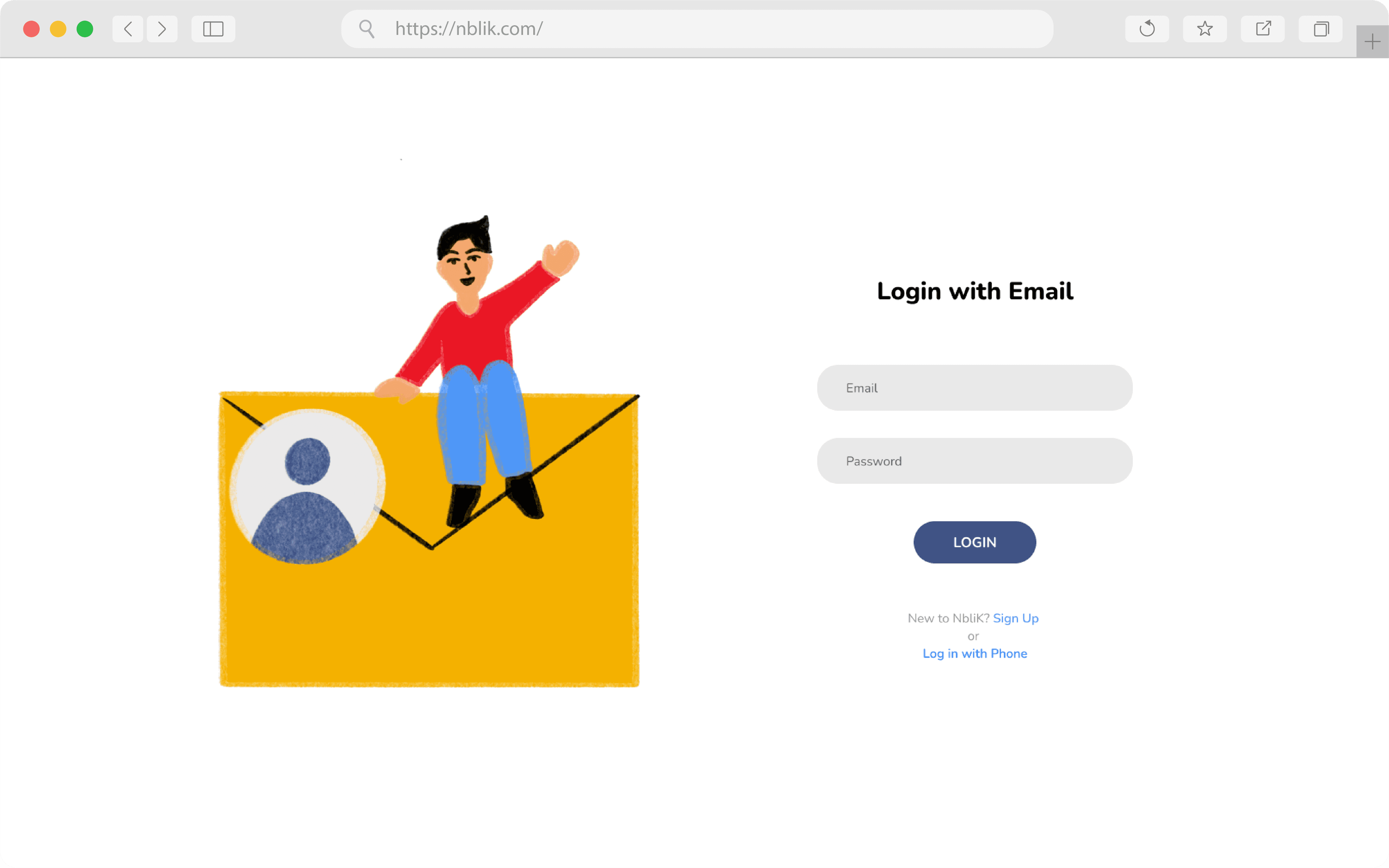Click the search magnifier in address bar

click(x=367, y=29)
